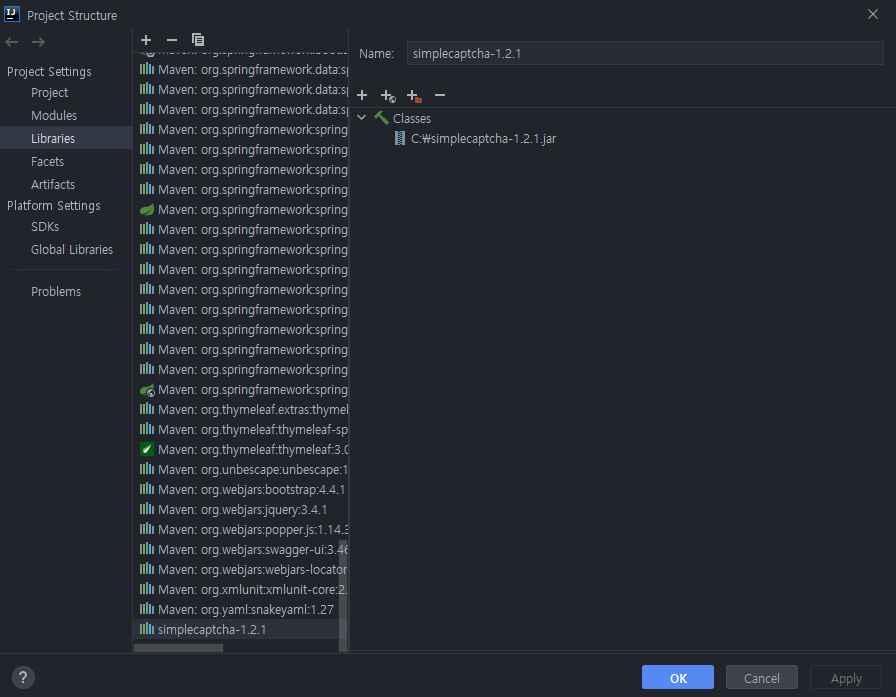Go forward with the right arrow
This screenshot has height=697, width=896.
(x=38, y=42)
